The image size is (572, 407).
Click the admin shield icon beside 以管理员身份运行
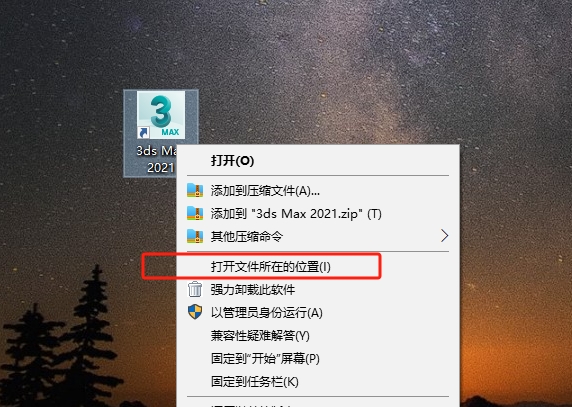point(195,312)
